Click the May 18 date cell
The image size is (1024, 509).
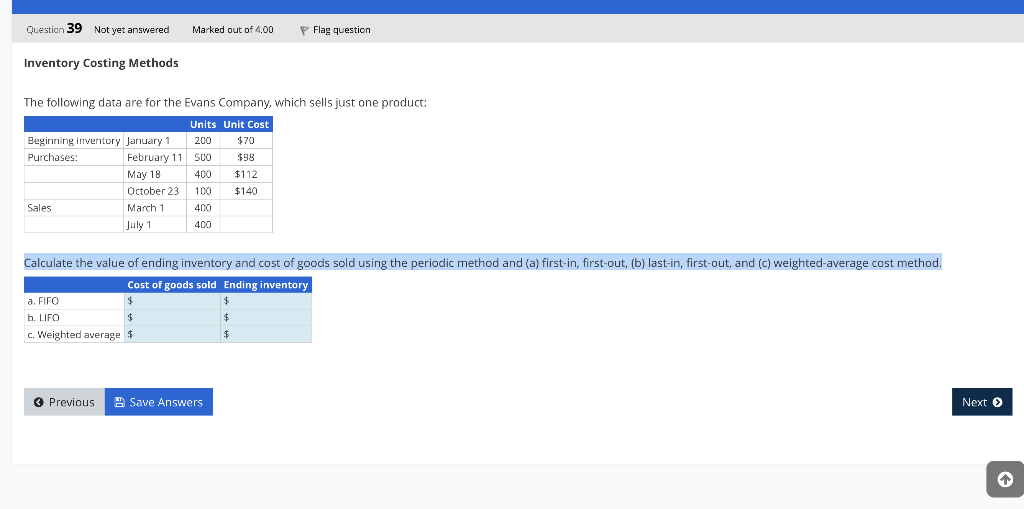point(155,174)
